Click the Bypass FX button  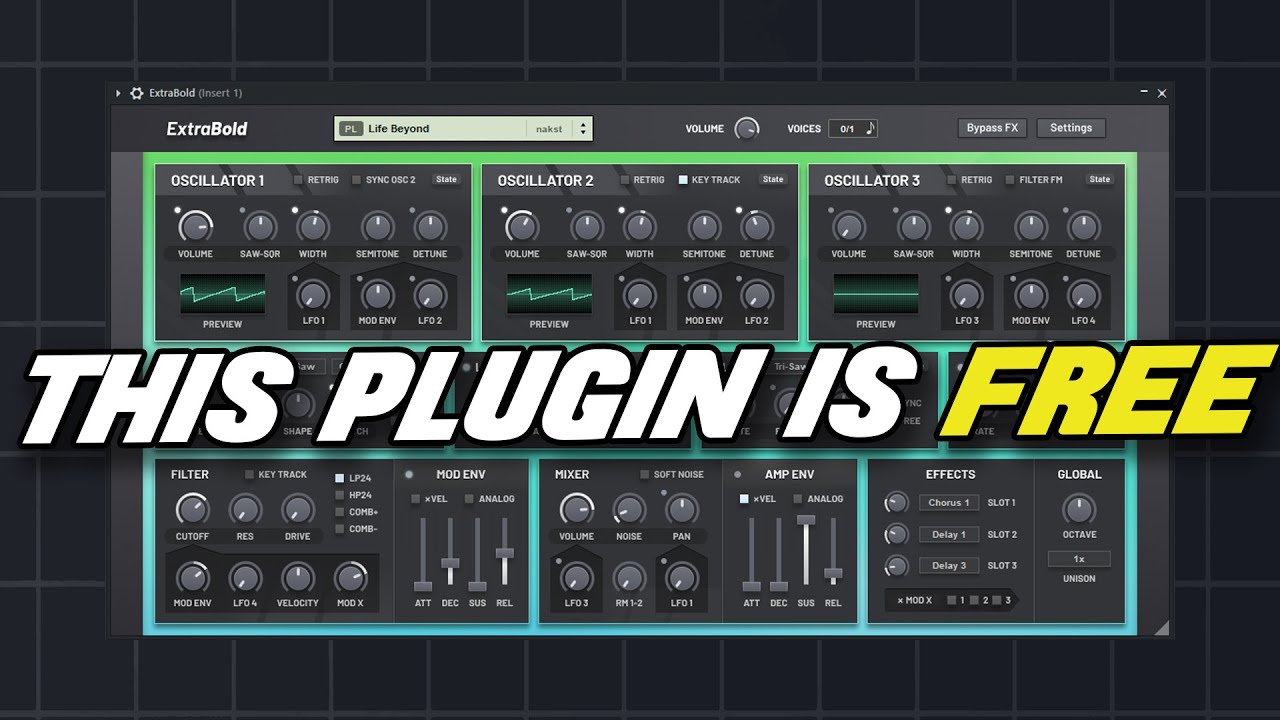coord(992,128)
